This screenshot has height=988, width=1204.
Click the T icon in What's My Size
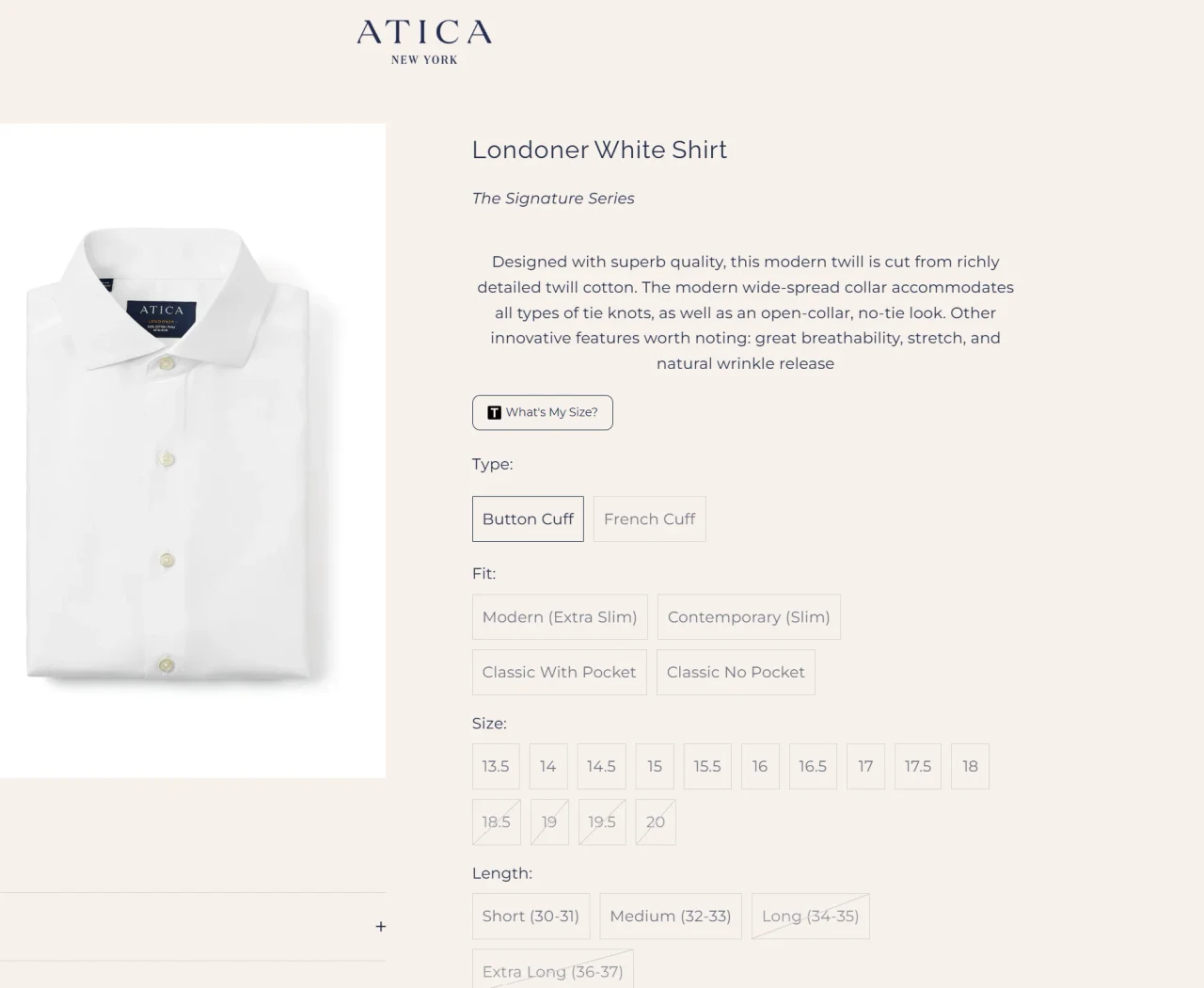494,412
